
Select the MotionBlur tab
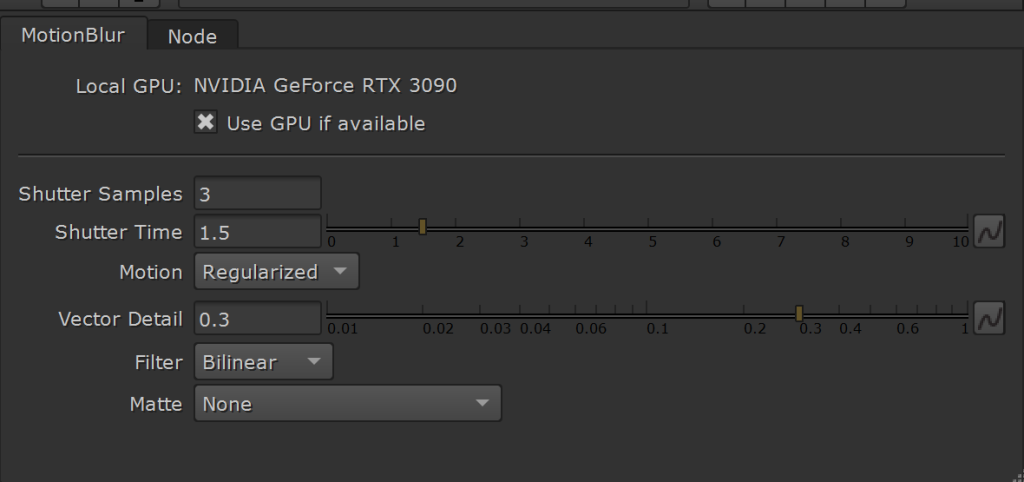(73, 35)
